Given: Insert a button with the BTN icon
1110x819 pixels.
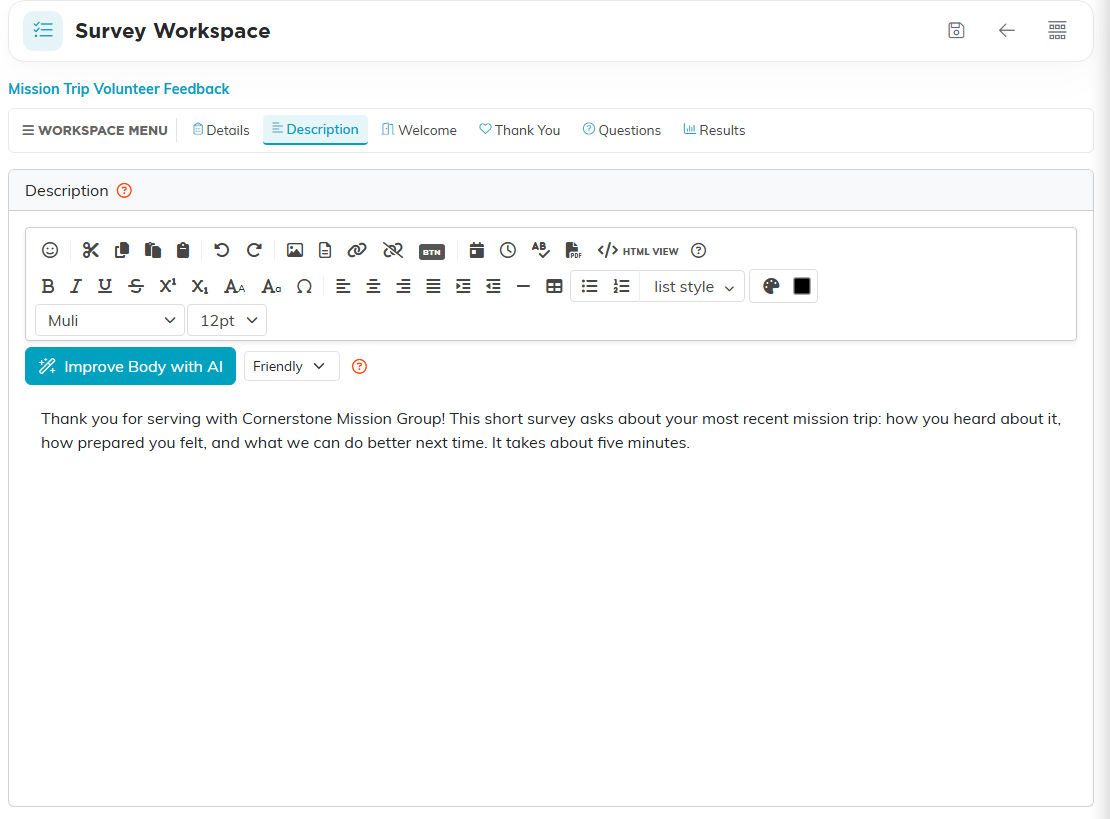Looking at the screenshot, I should point(432,251).
